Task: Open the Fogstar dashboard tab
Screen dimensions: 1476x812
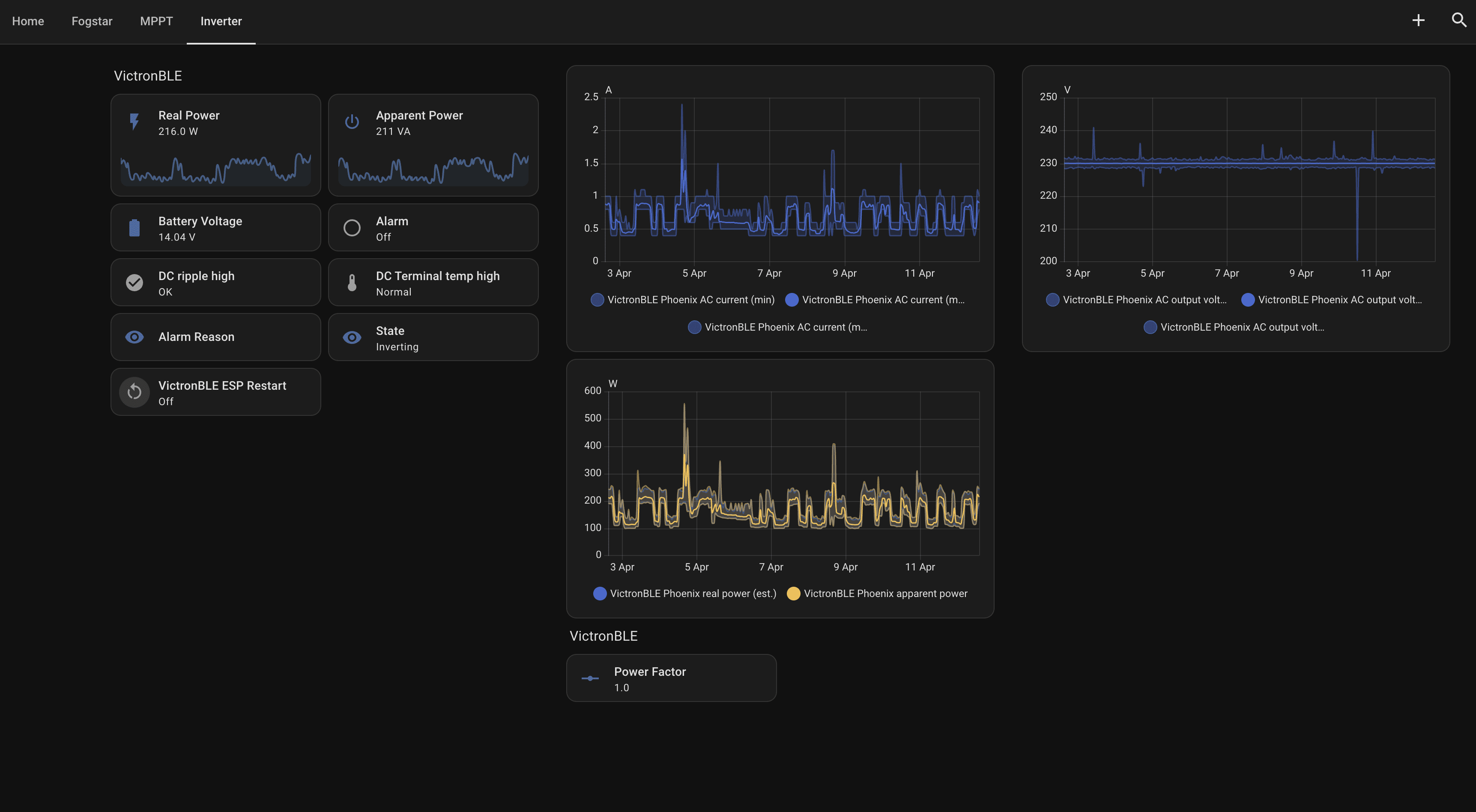Action: tap(92, 21)
